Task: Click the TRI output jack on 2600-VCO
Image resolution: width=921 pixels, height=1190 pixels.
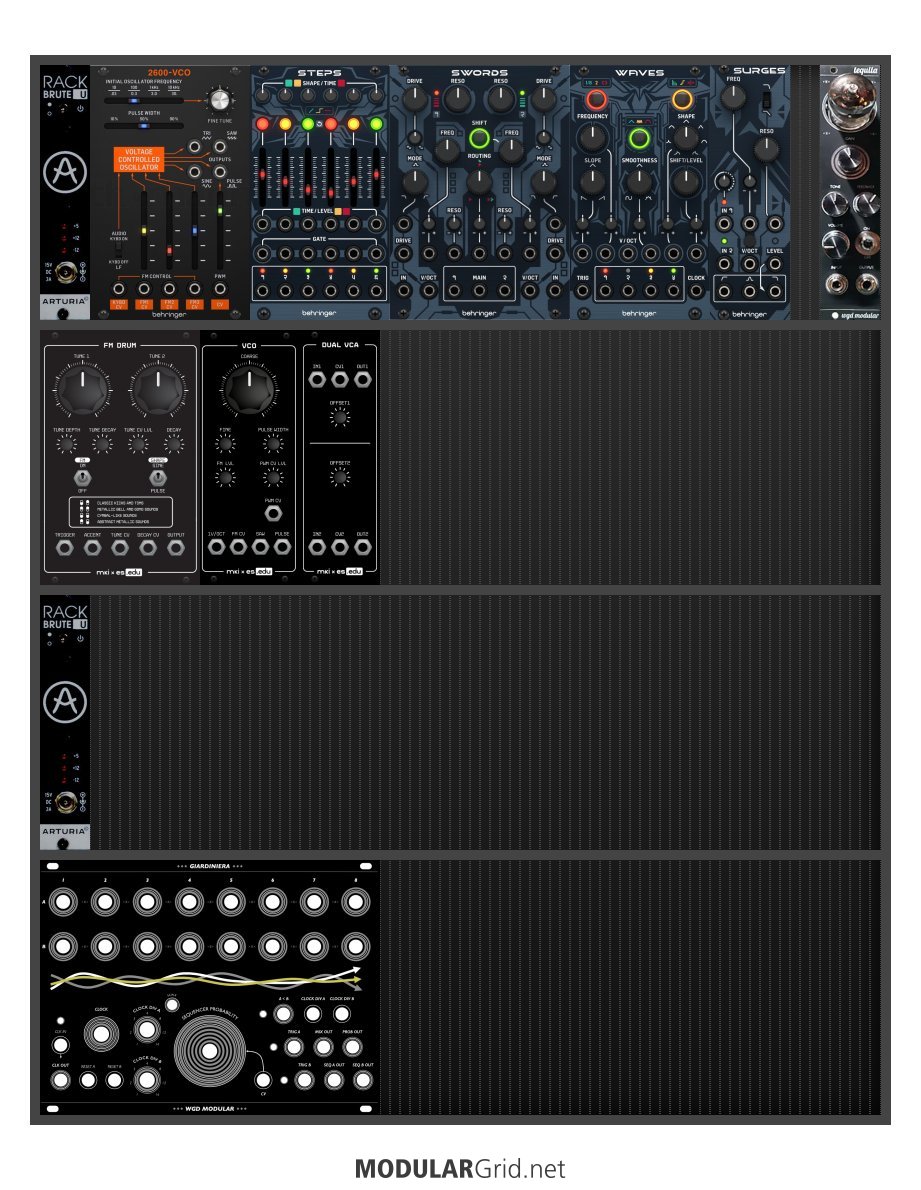Action: point(195,146)
